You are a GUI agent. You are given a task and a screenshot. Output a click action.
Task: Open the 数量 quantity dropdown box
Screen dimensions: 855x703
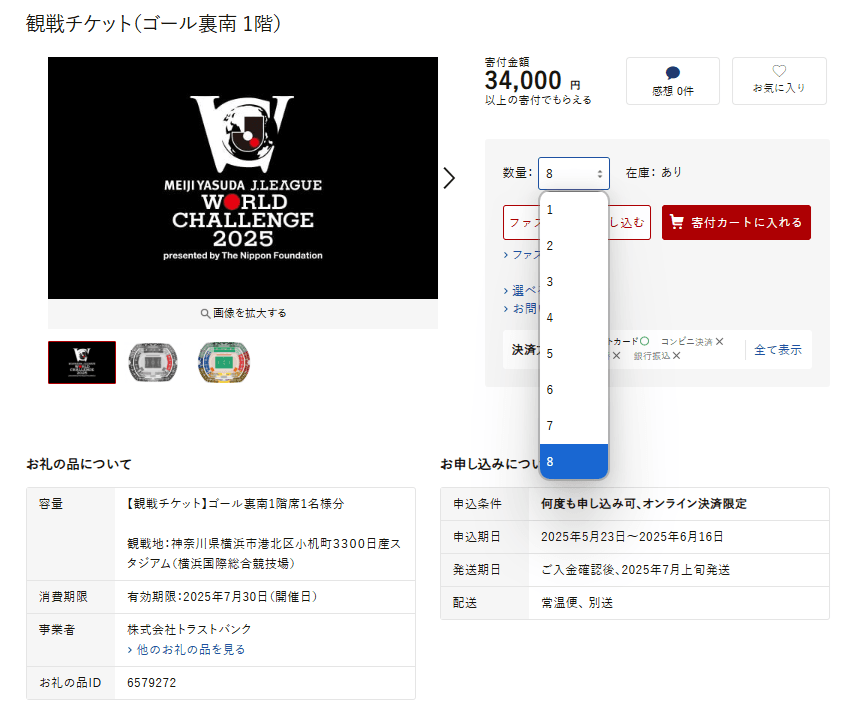click(x=573, y=173)
